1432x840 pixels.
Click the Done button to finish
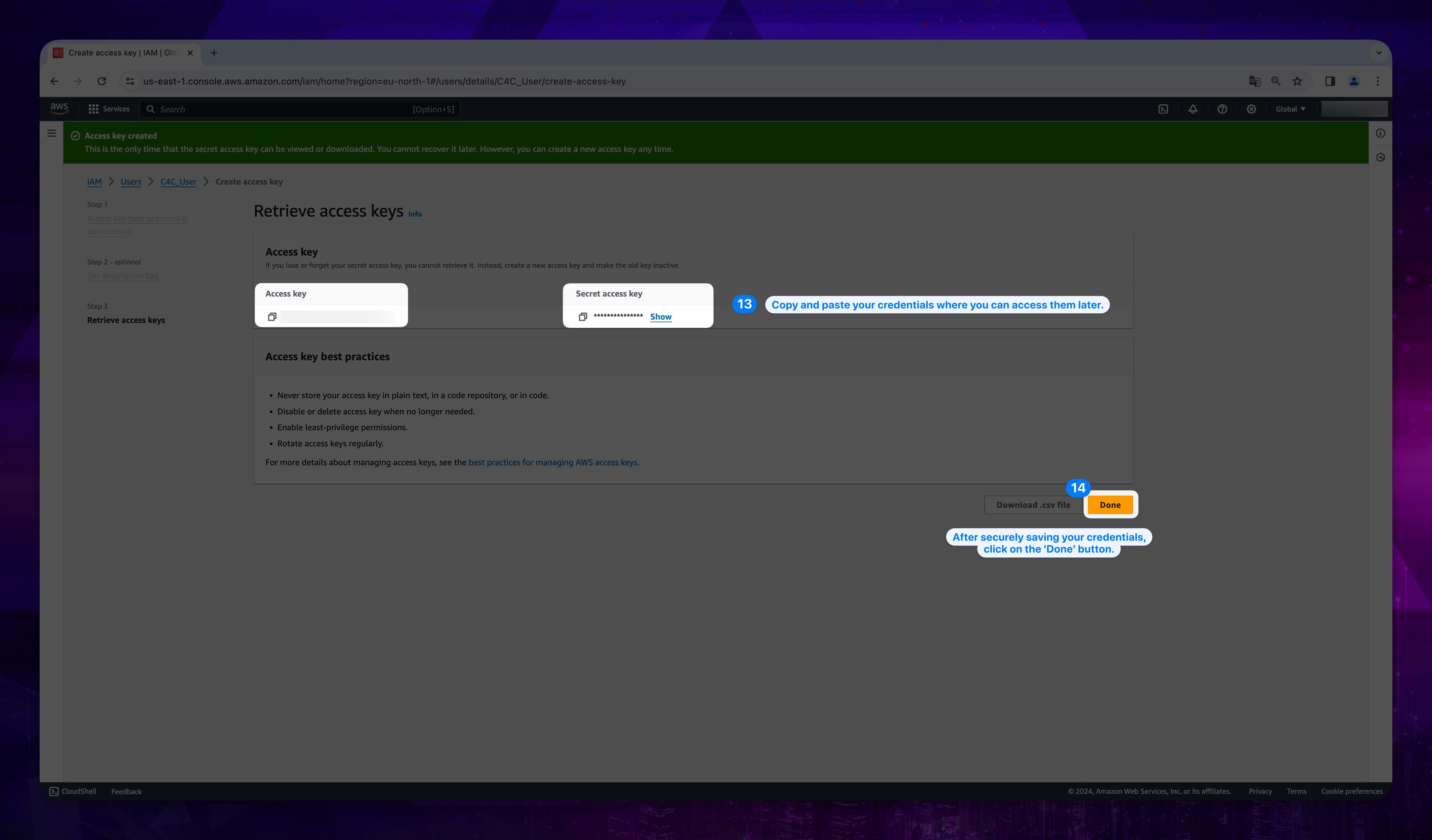click(x=1110, y=504)
